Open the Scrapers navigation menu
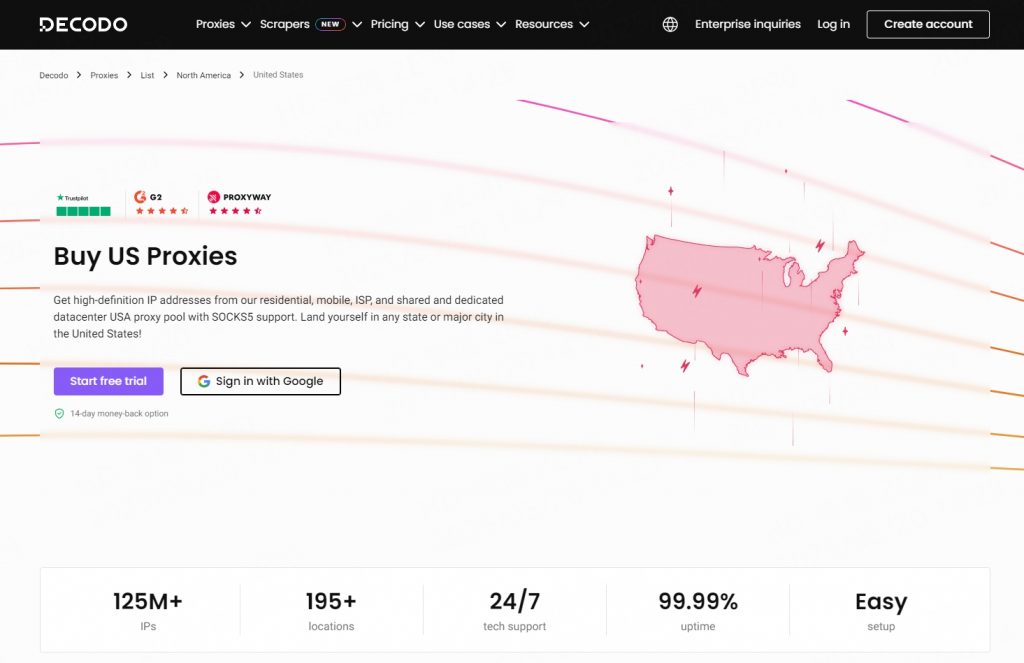1024x663 pixels. point(285,24)
